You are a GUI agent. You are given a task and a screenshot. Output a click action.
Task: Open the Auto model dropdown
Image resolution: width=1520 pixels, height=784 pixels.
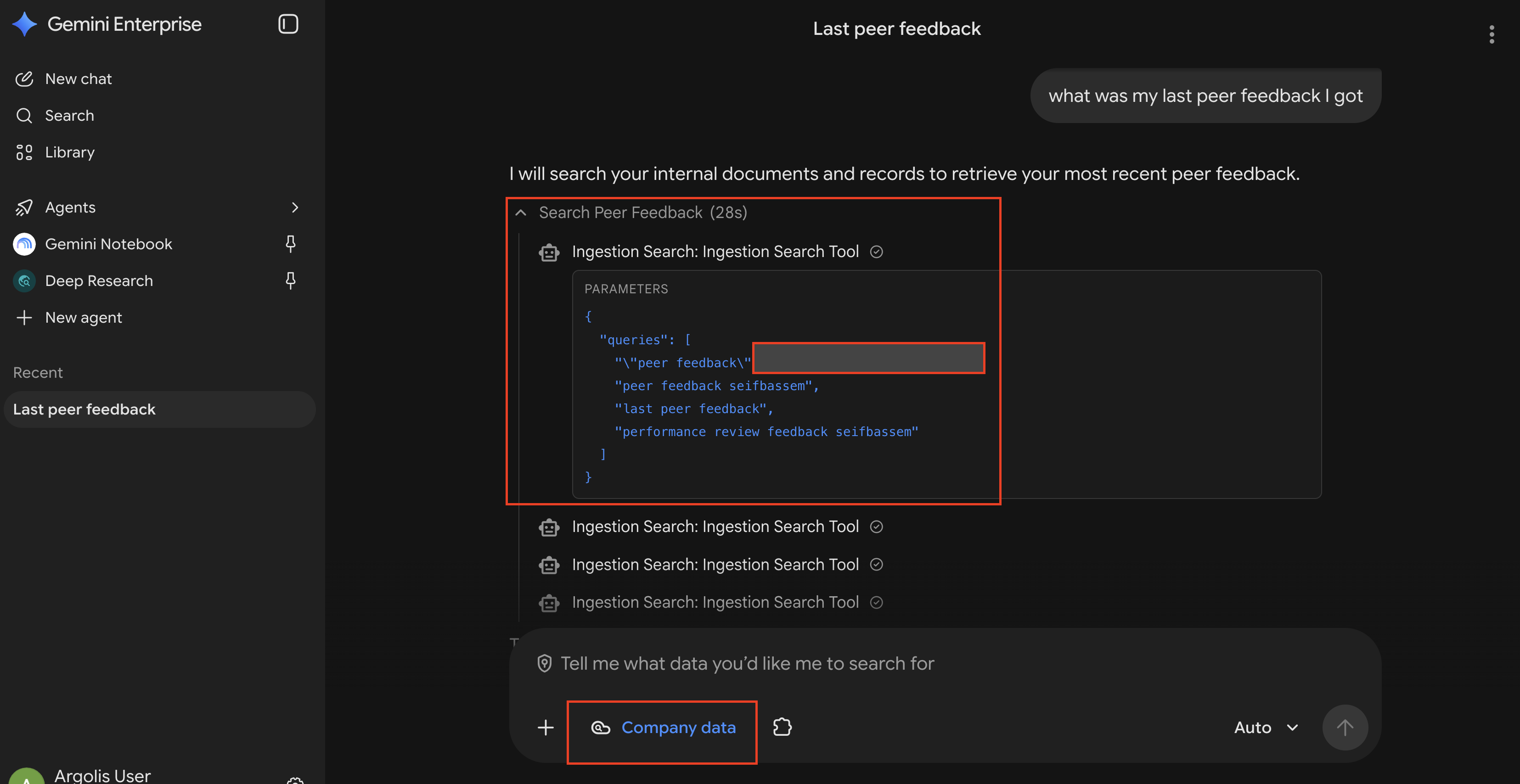click(x=1266, y=728)
